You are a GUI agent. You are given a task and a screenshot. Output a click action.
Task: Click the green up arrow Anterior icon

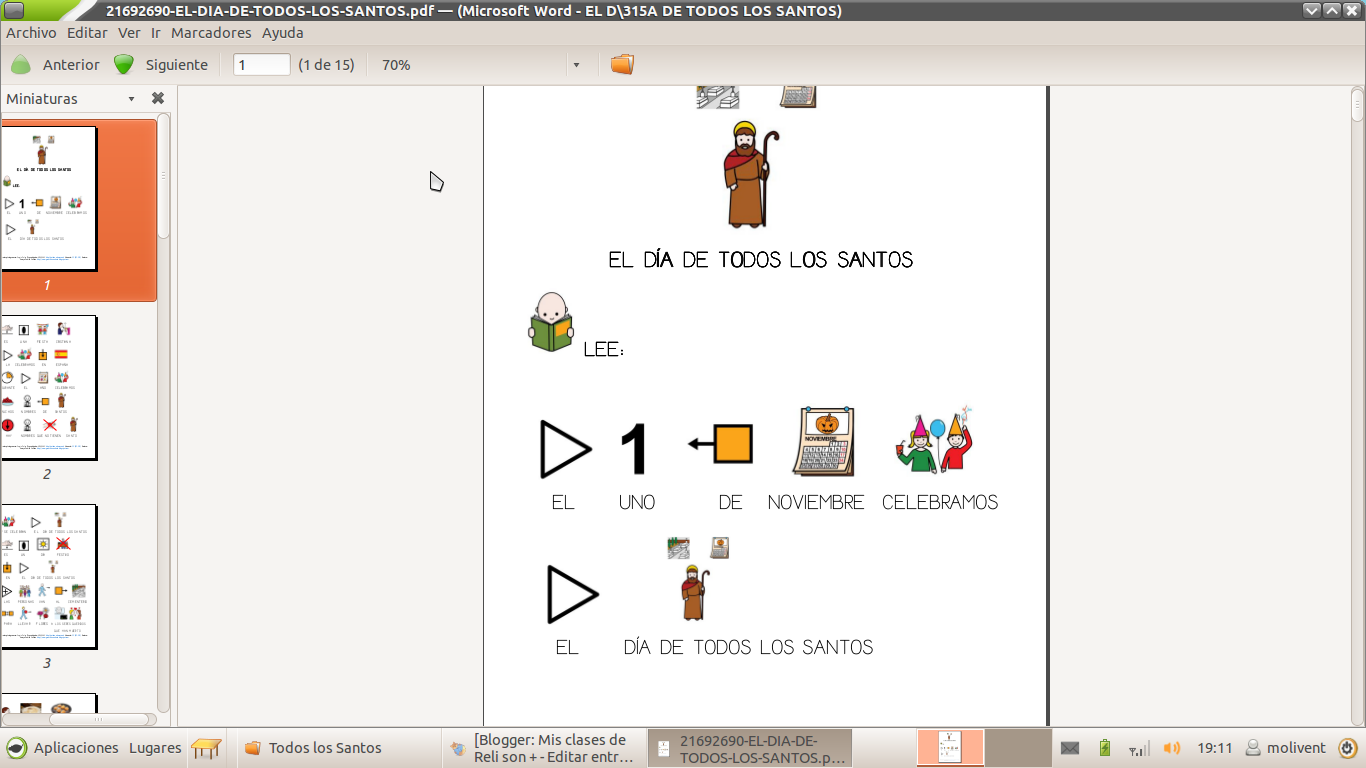(21, 65)
